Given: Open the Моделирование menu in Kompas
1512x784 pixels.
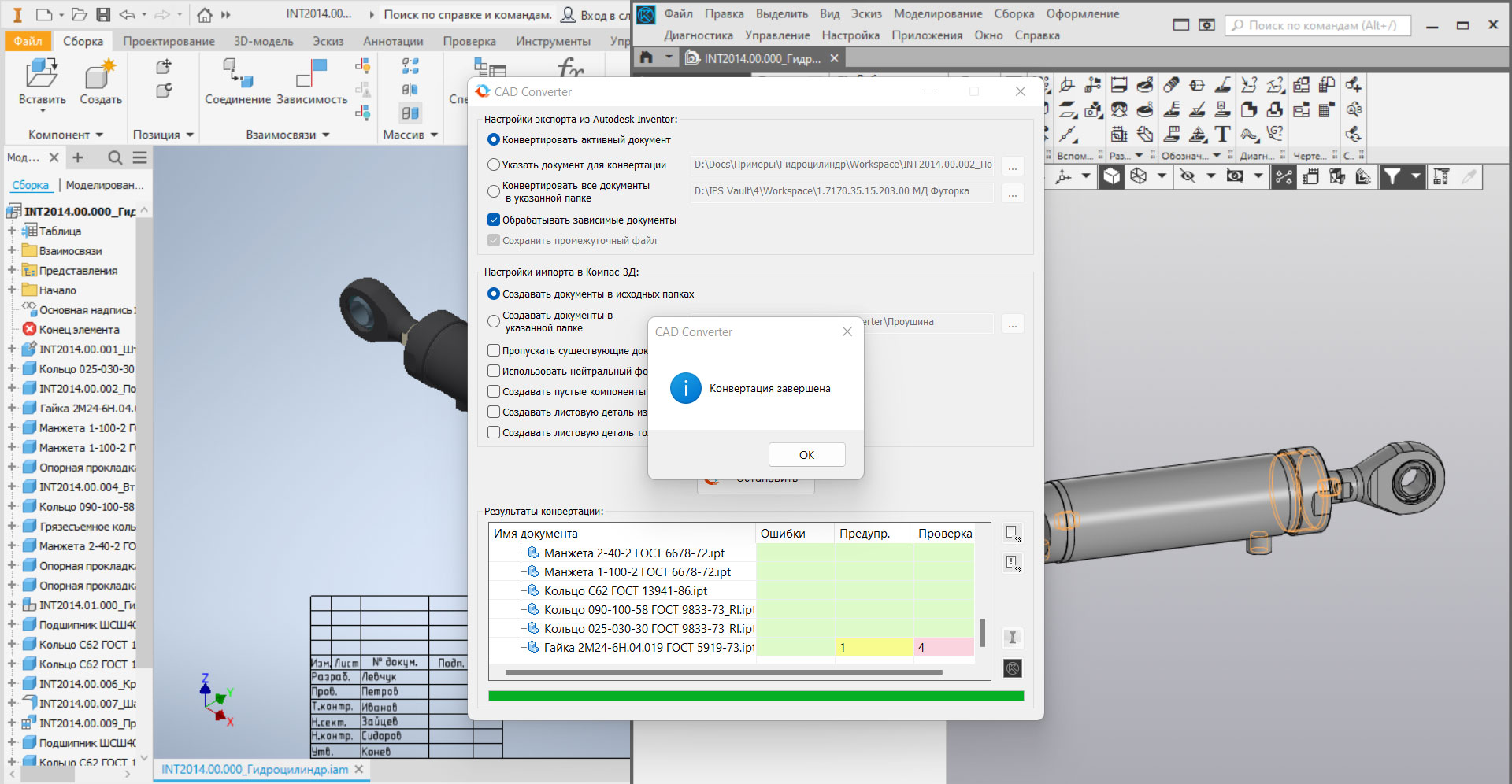Looking at the screenshot, I should [937, 13].
